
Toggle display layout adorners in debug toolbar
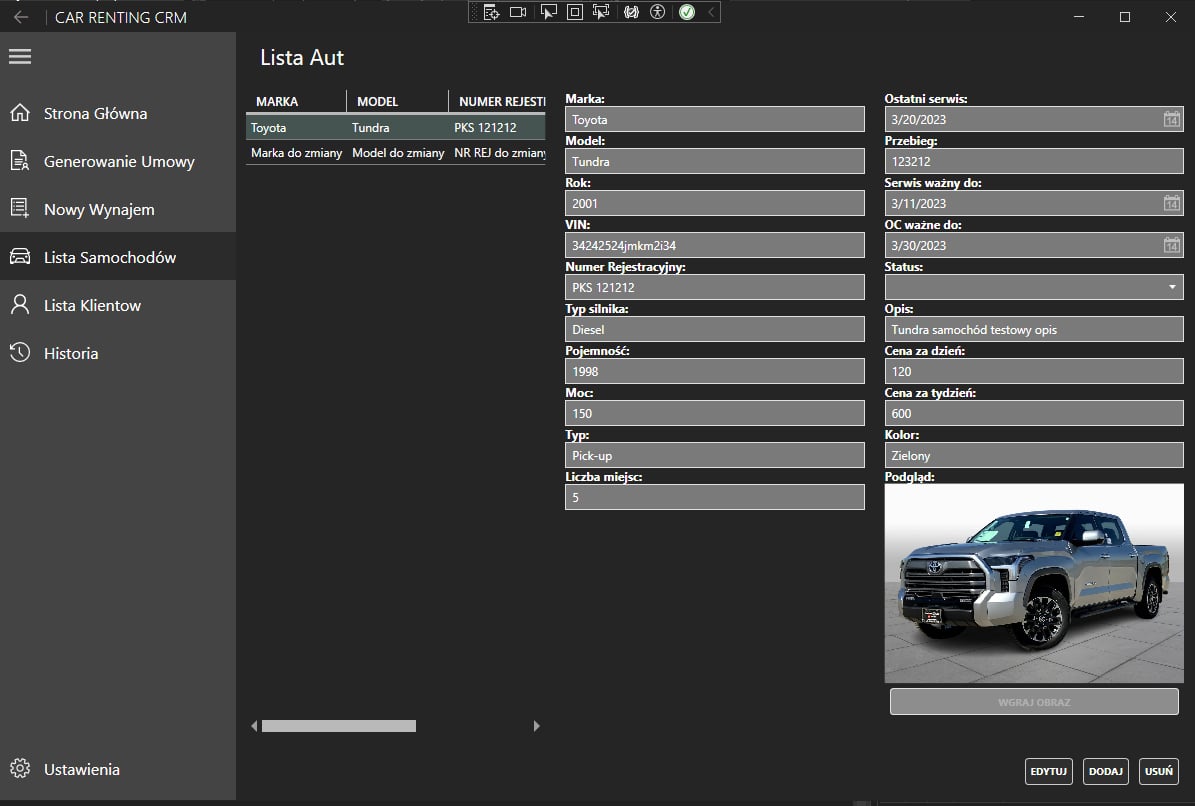(575, 12)
